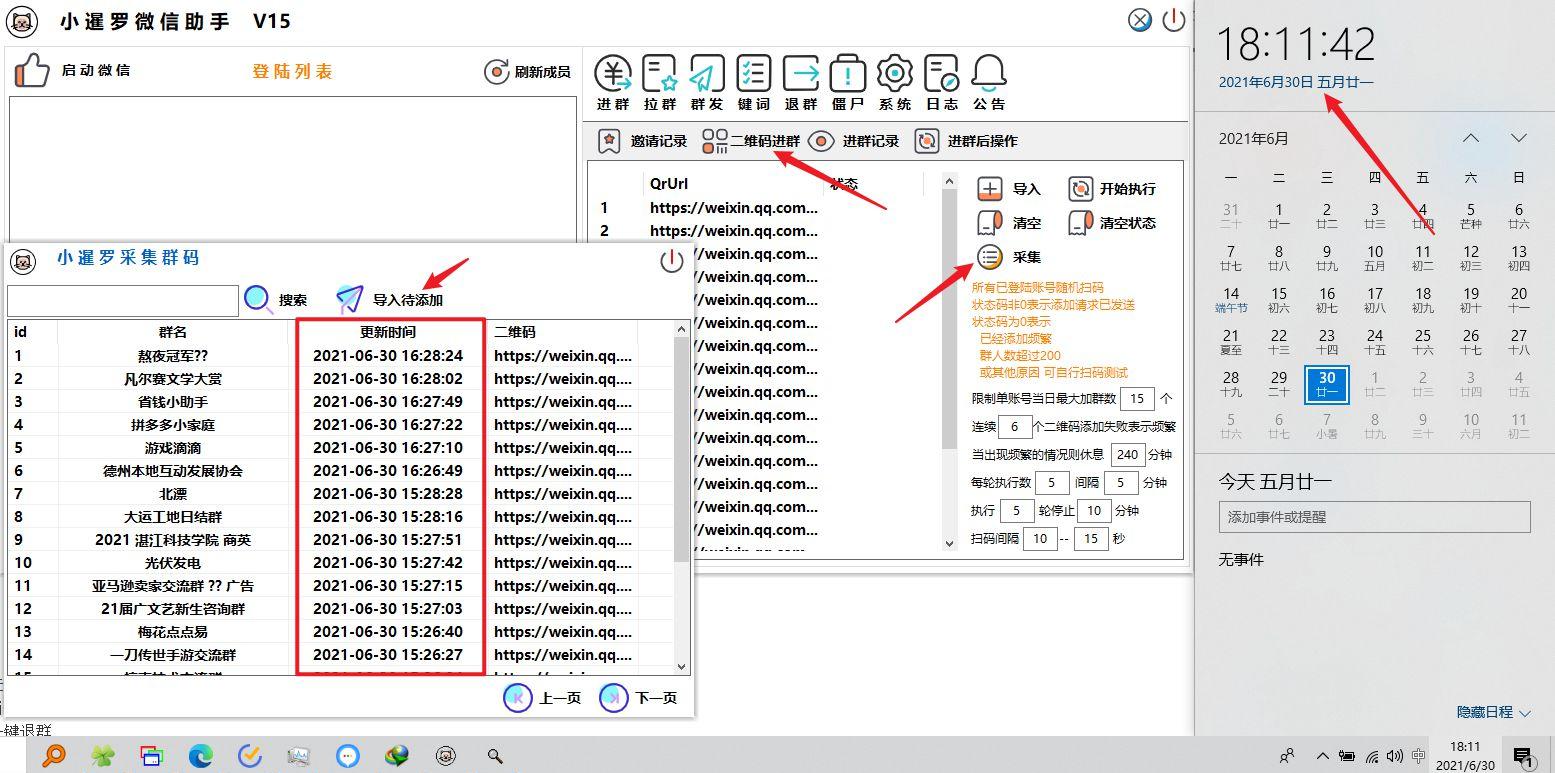The width and height of the screenshot is (1555, 773).
Task: Show hidden tray icons chevron
Action: pyautogui.click(x=1322, y=756)
